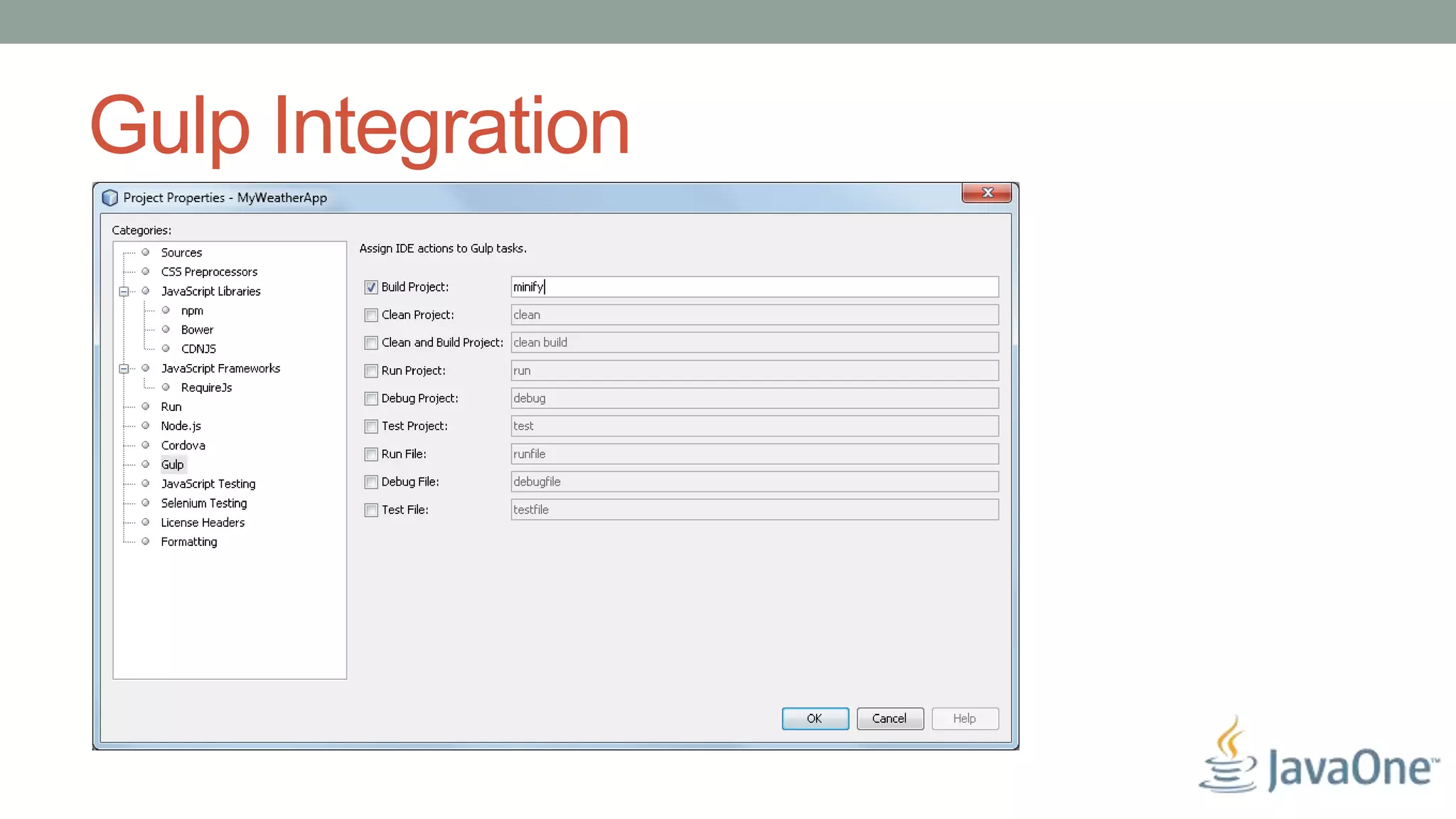Click the Run File task field
The height and width of the screenshot is (819, 1456).
pos(754,454)
